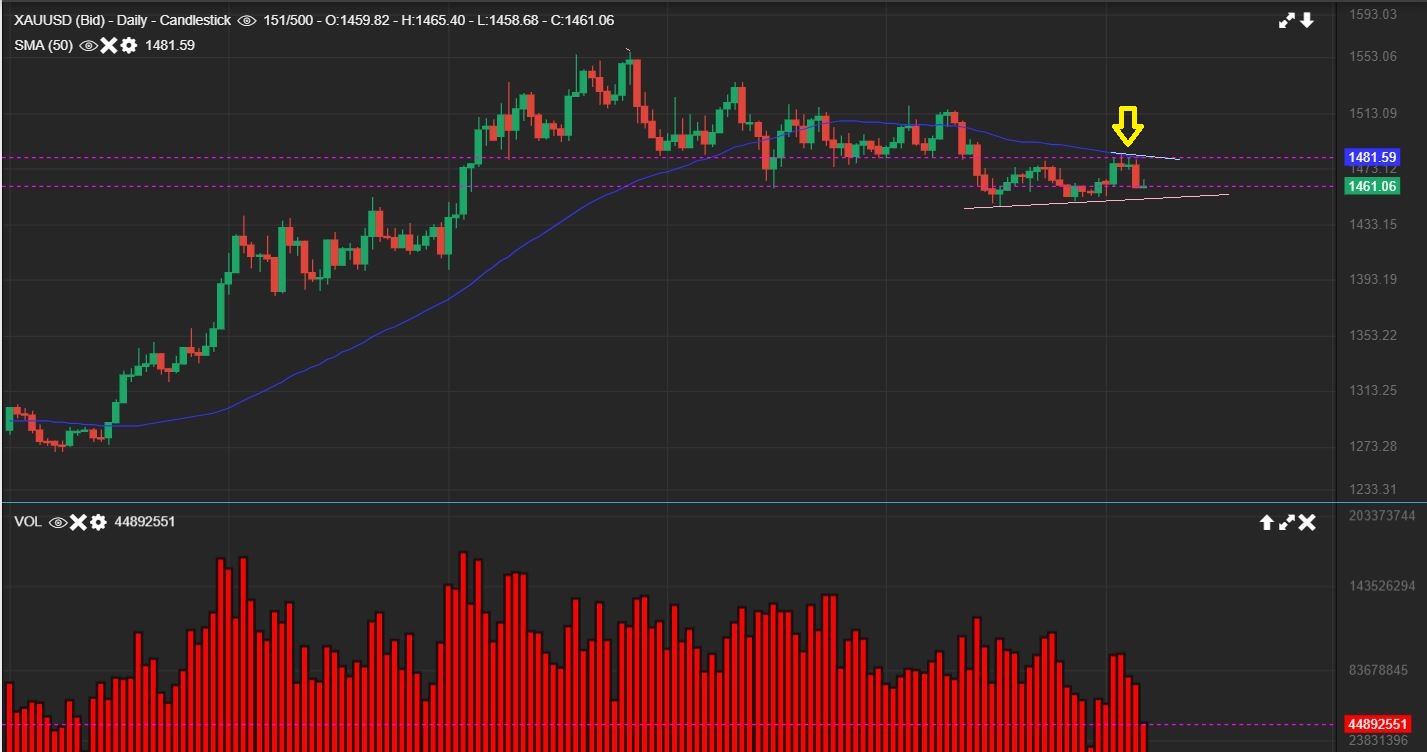Toggle visibility of the VOL indicator
Image resolution: width=1427 pixels, height=752 pixels.
[58, 522]
